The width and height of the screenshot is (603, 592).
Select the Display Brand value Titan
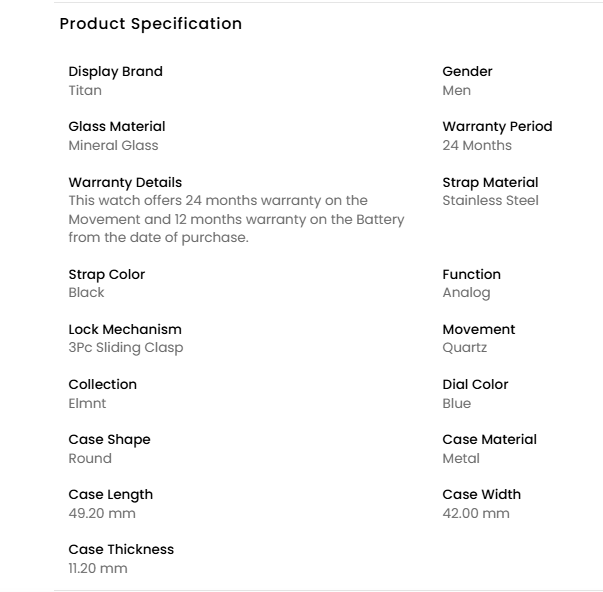click(x=85, y=91)
